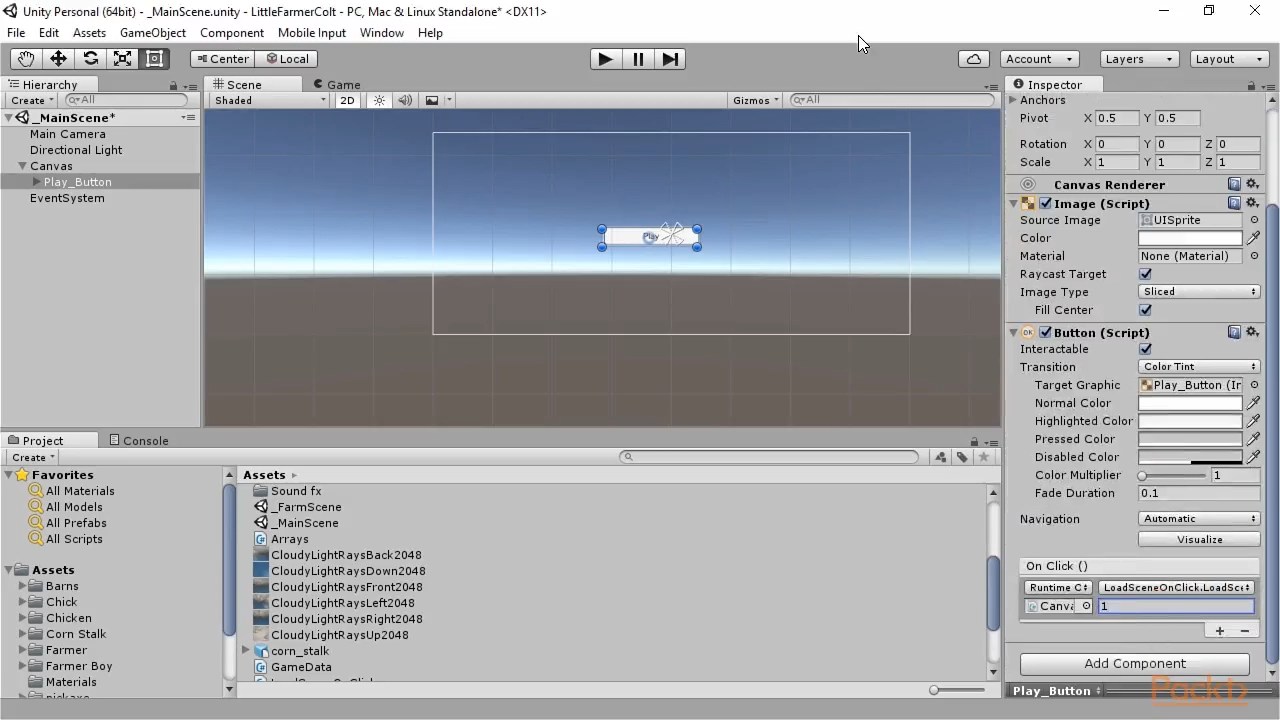Open scene effects image icon

(432, 100)
